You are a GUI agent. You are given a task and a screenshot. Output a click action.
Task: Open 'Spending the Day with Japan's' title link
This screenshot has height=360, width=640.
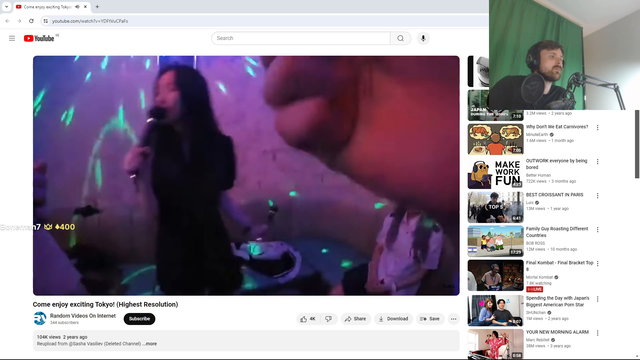pos(558,302)
